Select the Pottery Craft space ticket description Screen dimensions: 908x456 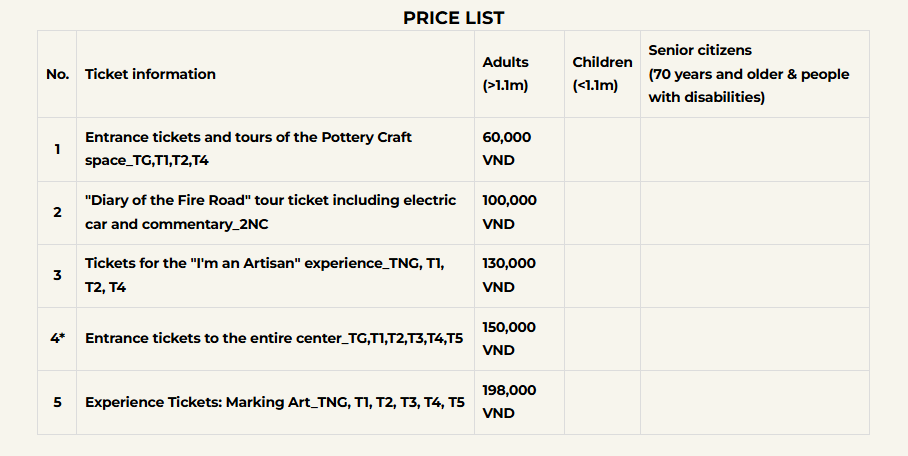click(248, 149)
